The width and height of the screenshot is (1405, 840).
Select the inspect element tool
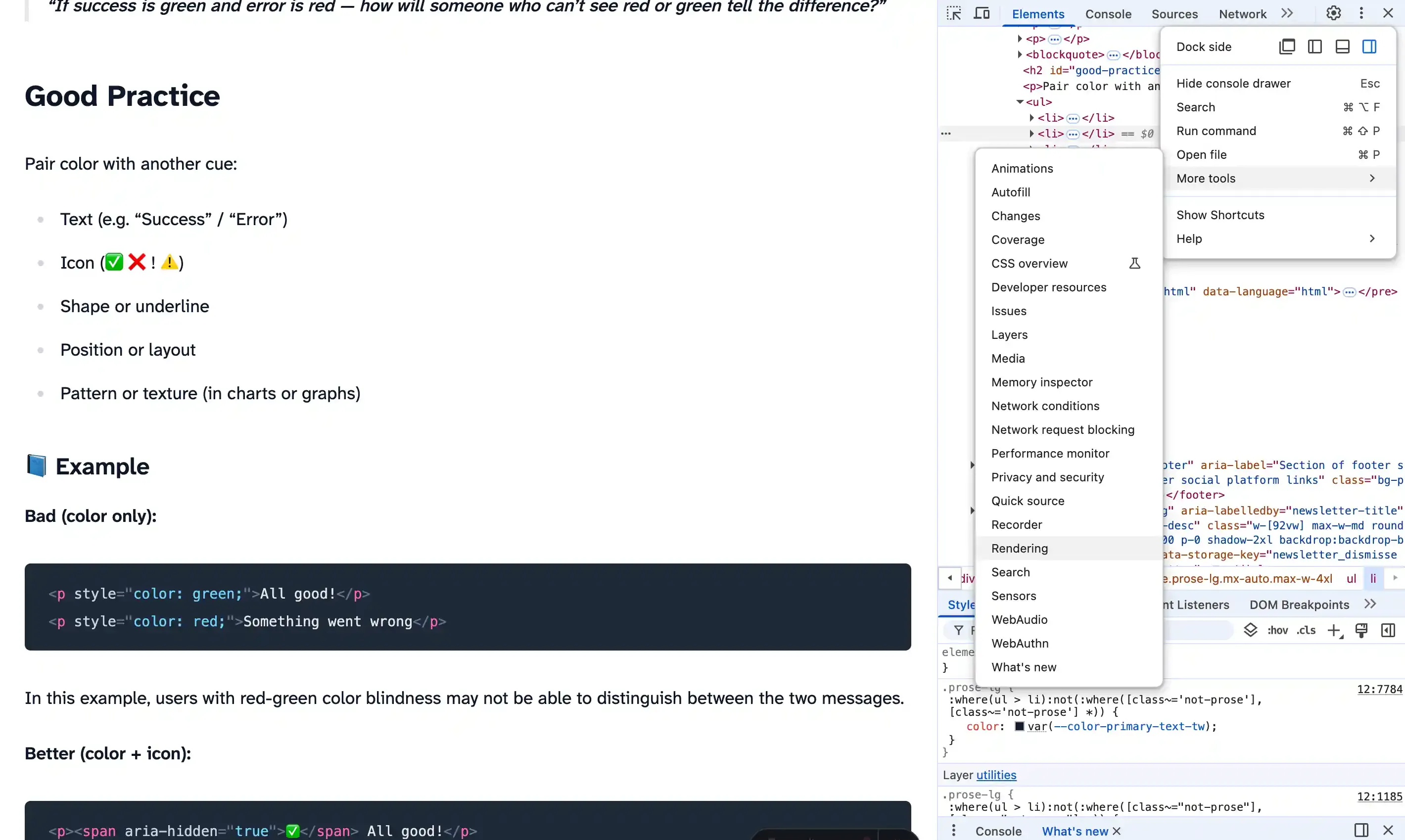click(953, 13)
